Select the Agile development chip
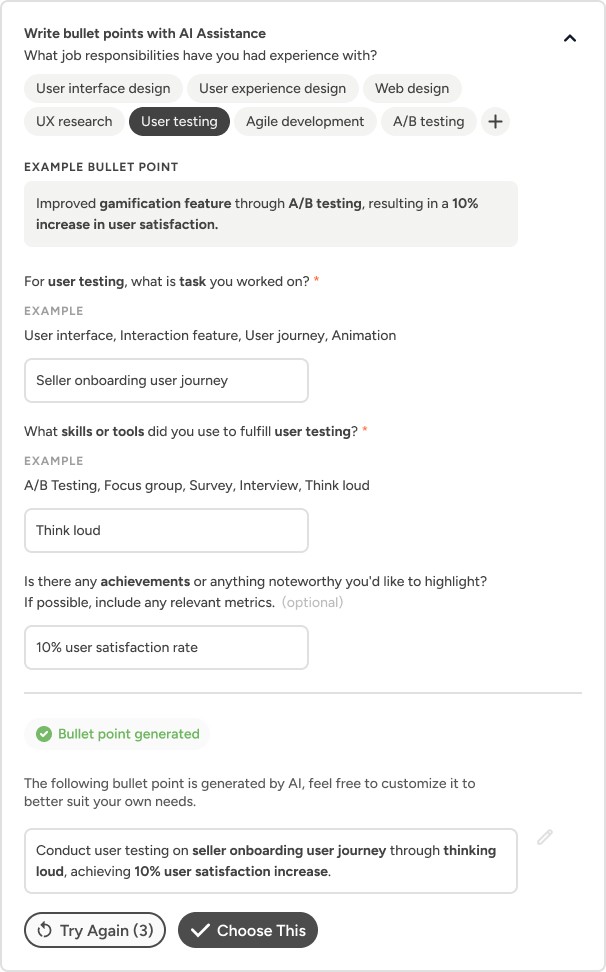Viewport: 606px width, 972px height. (x=305, y=121)
